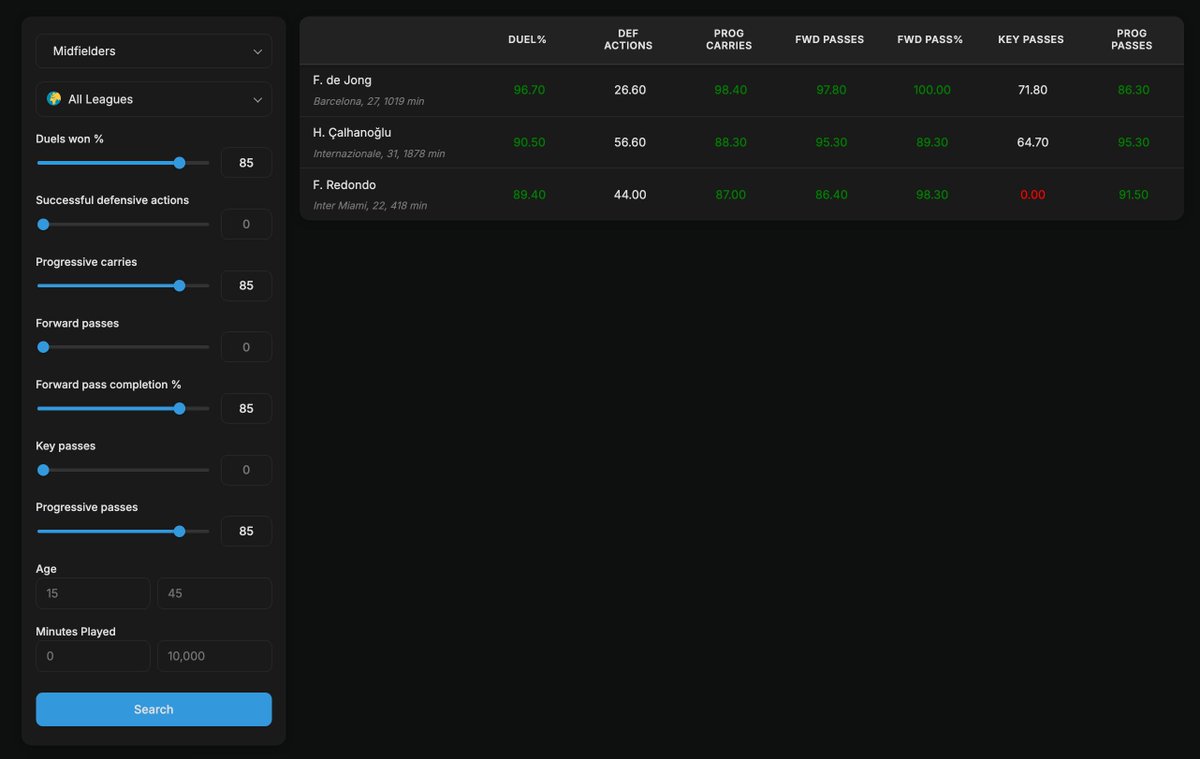
Task: Click Çalhanoğlu's fwd pass% 89.30
Action: pyautogui.click(x=932, y=143)
